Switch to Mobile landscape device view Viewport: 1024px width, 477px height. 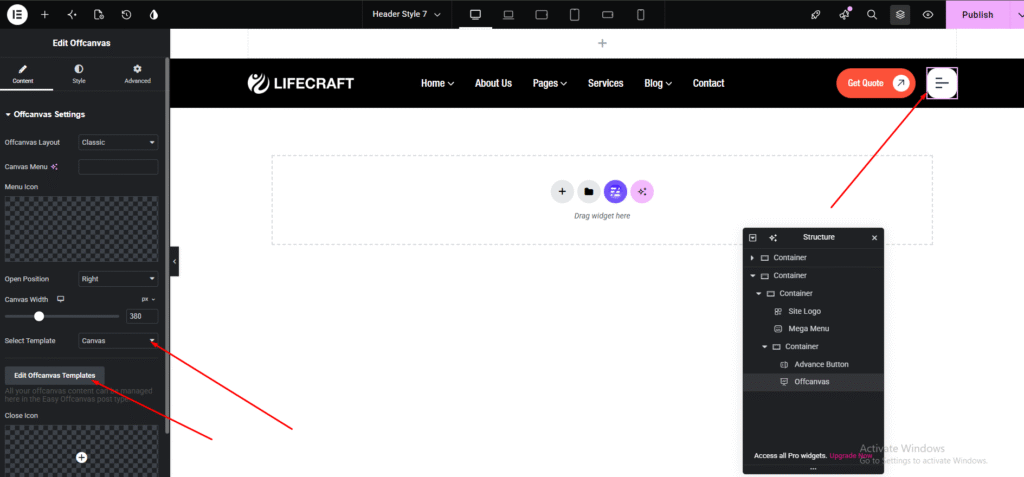(607, 14)
